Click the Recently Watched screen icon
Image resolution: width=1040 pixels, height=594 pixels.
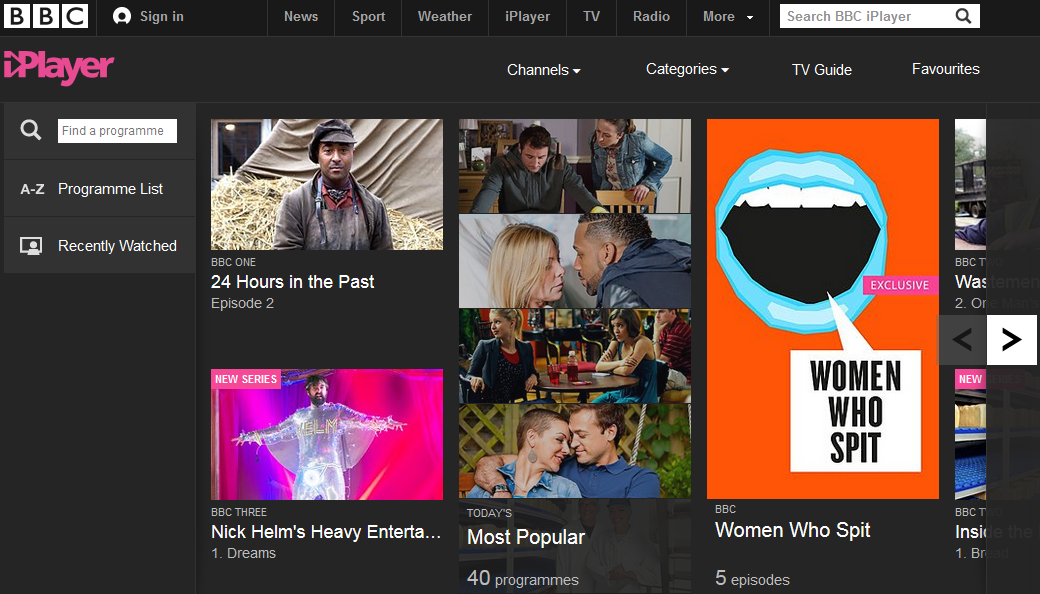coord(31,246)
